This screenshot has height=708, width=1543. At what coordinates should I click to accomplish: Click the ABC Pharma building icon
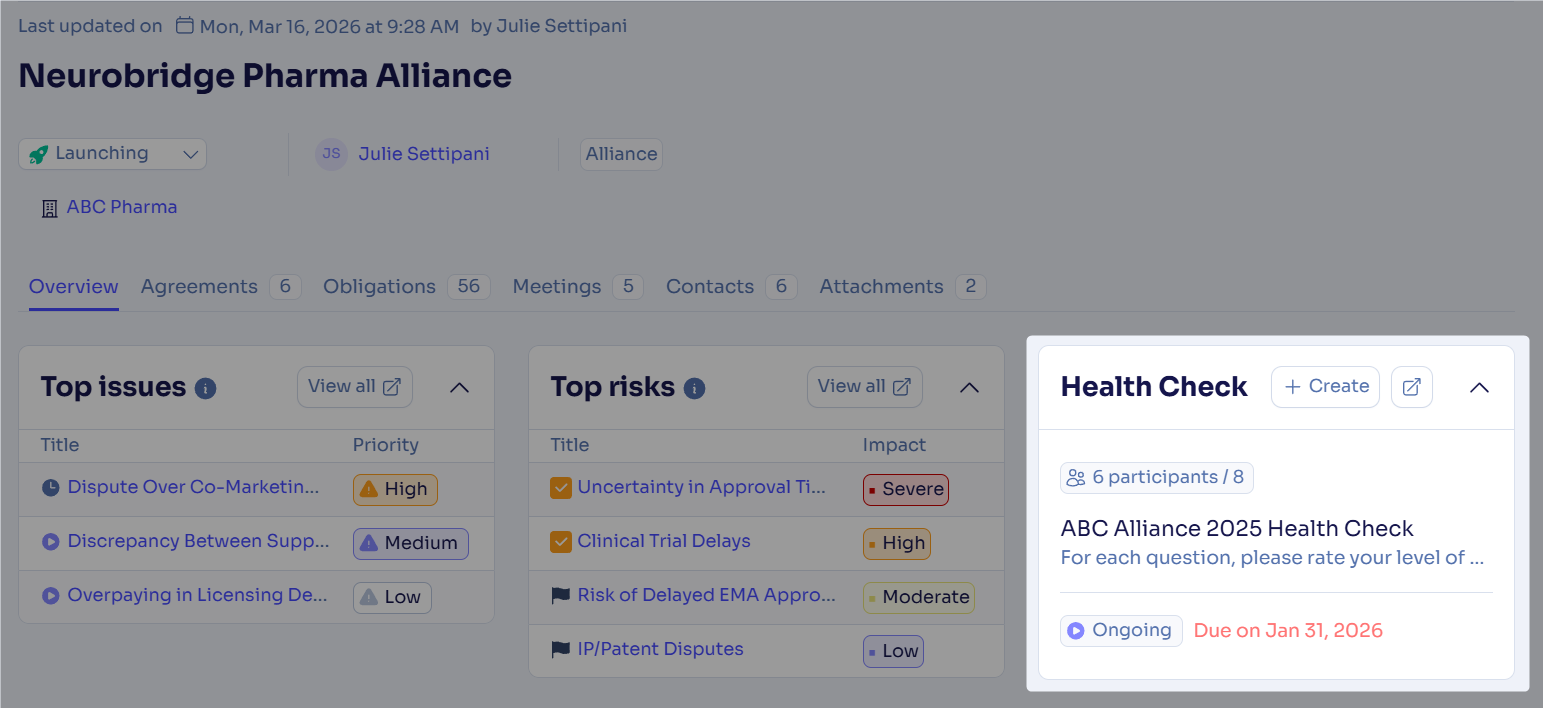[x=49, y=208]
